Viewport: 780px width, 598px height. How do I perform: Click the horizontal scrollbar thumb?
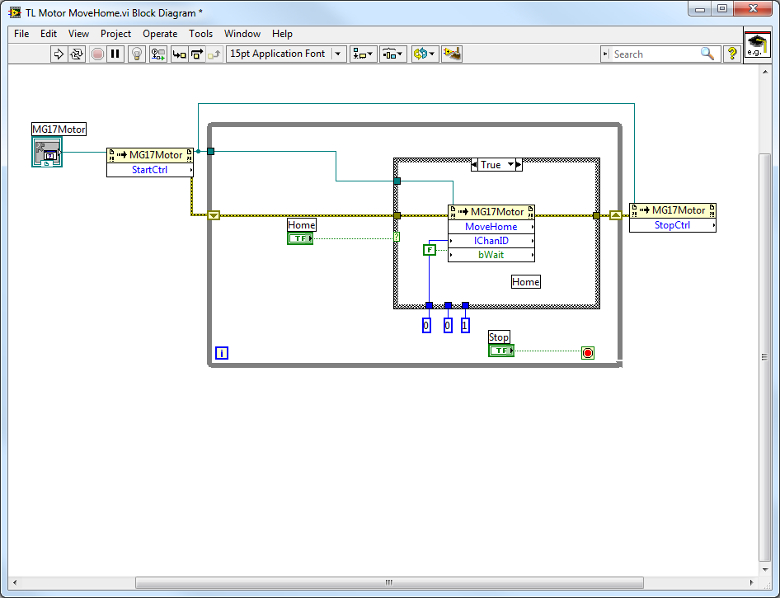tap(389, 582)
